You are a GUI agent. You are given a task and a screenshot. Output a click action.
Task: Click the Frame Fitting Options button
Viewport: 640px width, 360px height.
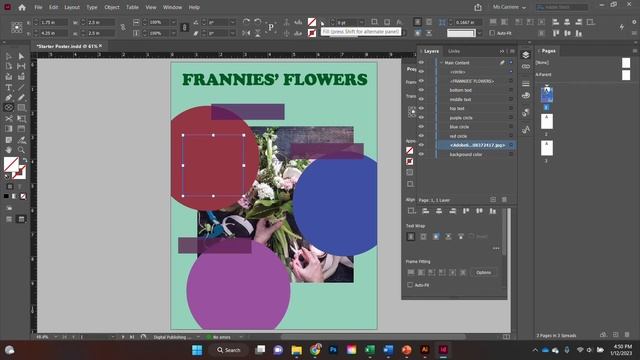tap(483, 272)
